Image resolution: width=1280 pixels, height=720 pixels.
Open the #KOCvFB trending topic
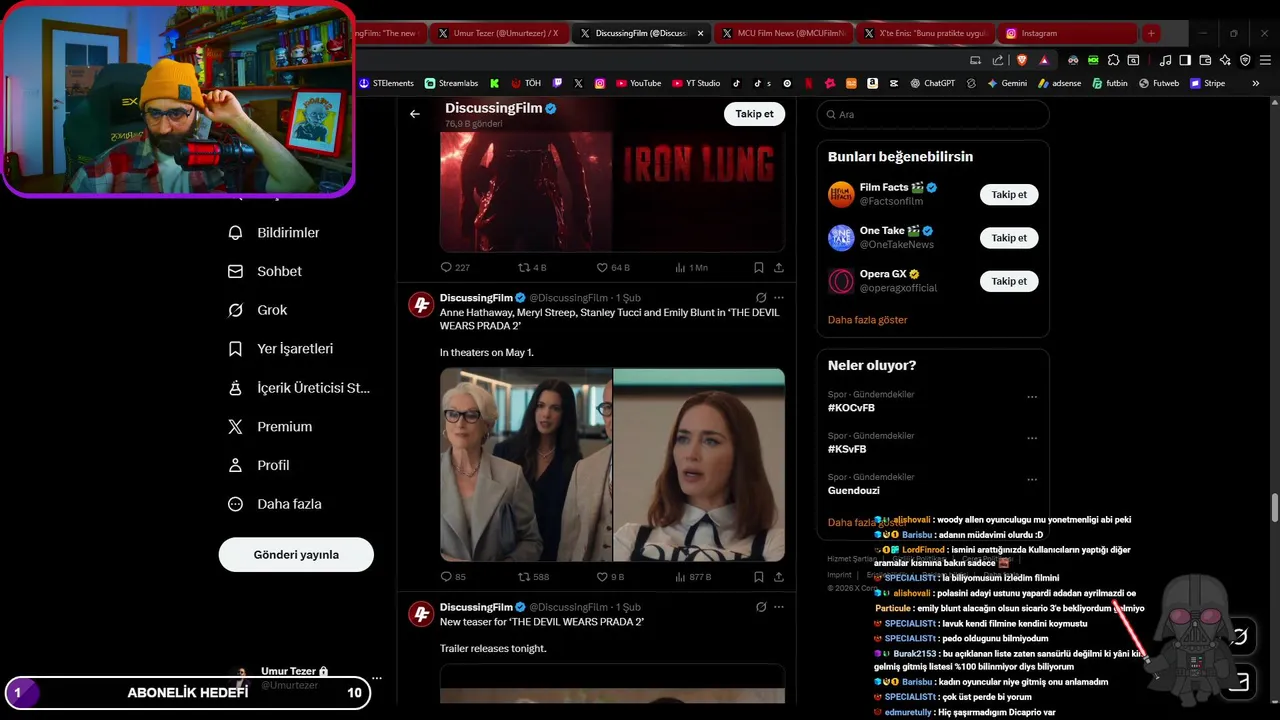coord(851,408)
